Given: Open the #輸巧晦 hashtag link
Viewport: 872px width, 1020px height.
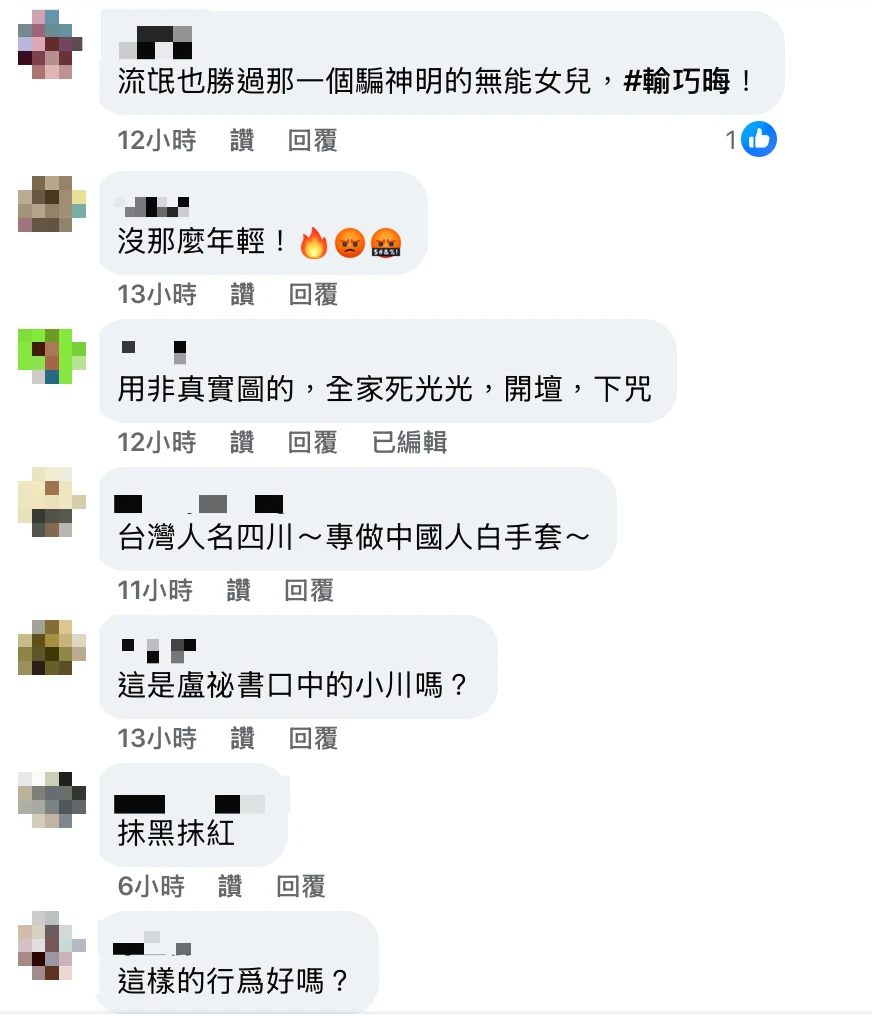Looking at the screenshot, I should [x=677, y=82].
